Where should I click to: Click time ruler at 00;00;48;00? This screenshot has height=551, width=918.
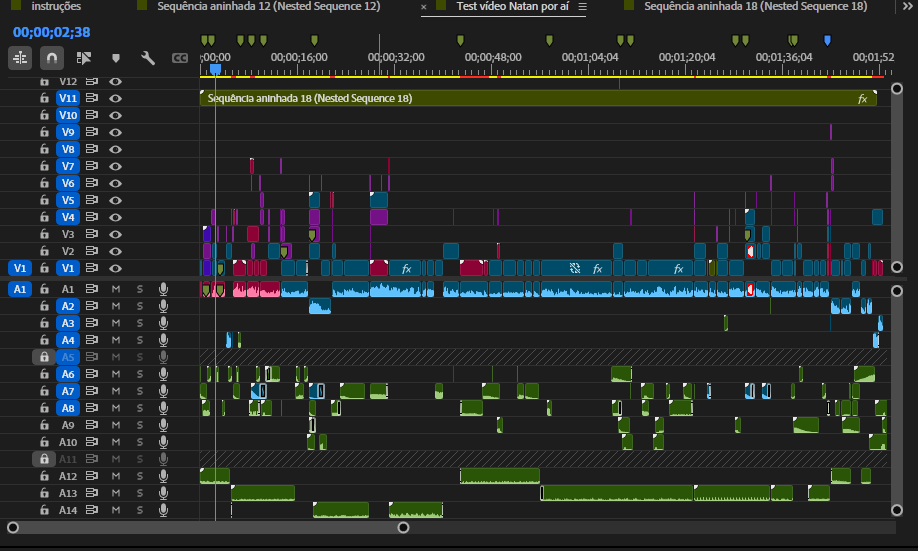click(x=493, y=57)
